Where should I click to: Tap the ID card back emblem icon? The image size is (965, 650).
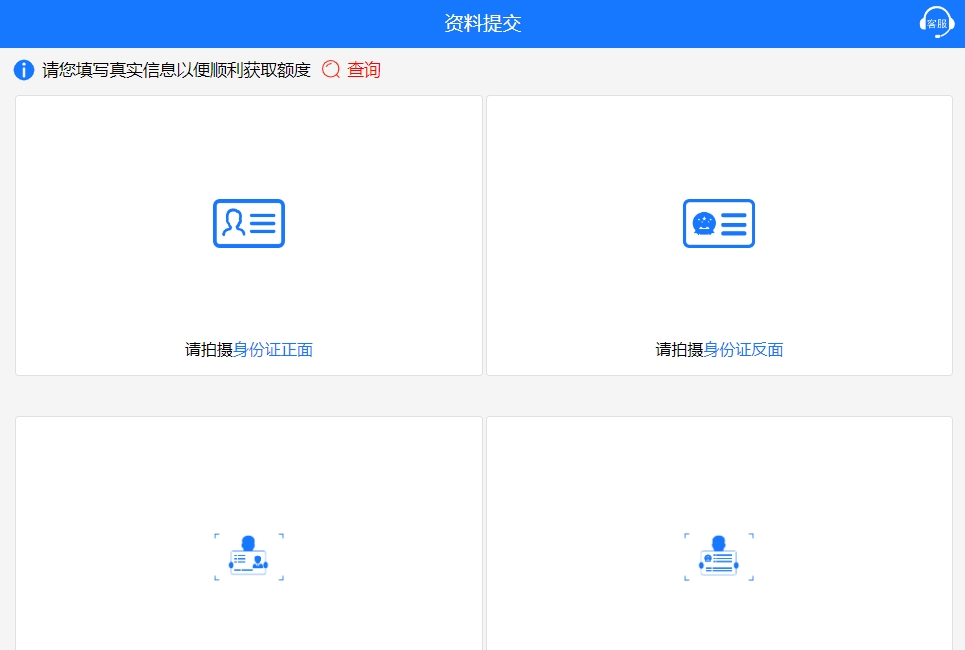coord(719,223)
